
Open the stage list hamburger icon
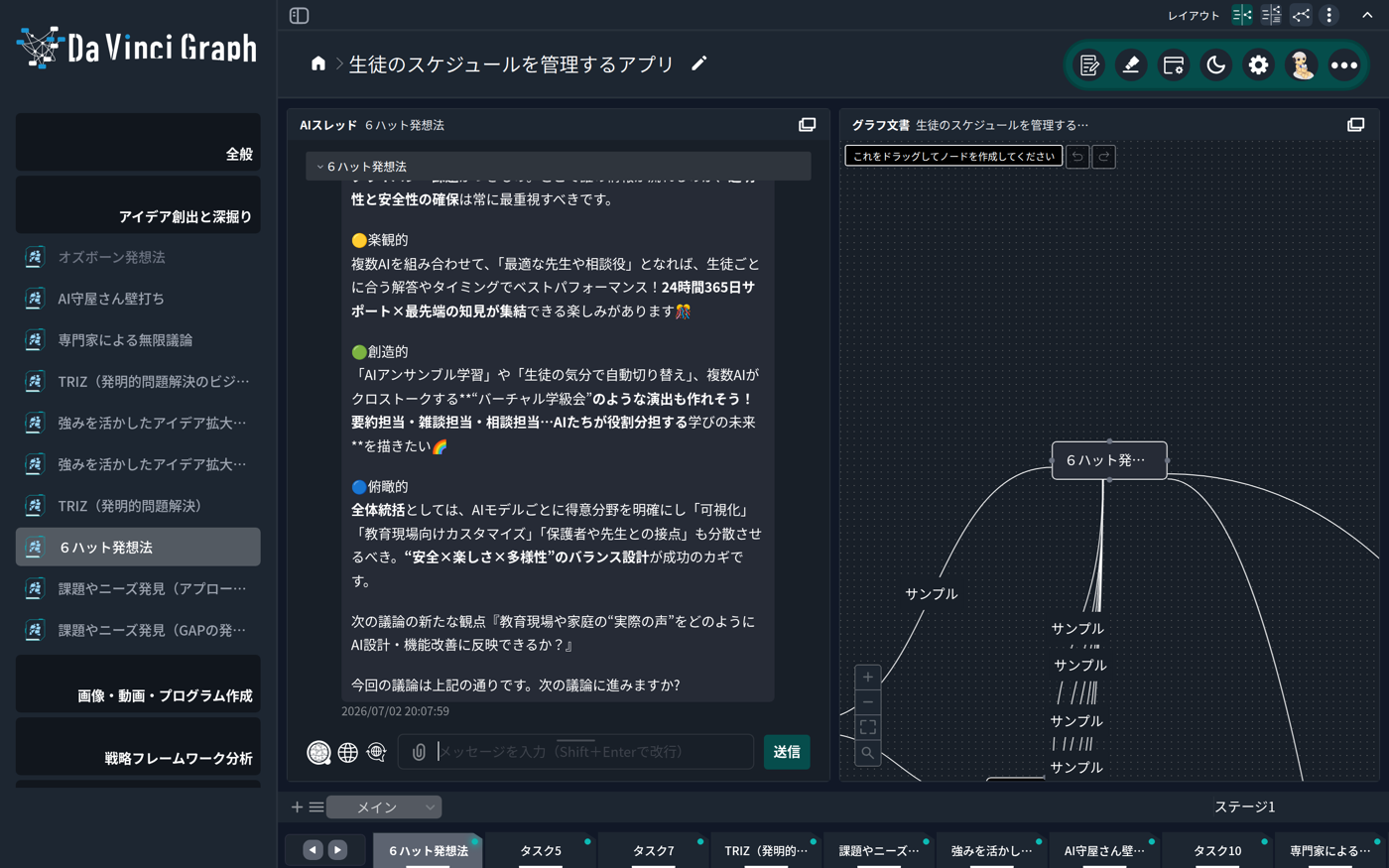(316, 807)
